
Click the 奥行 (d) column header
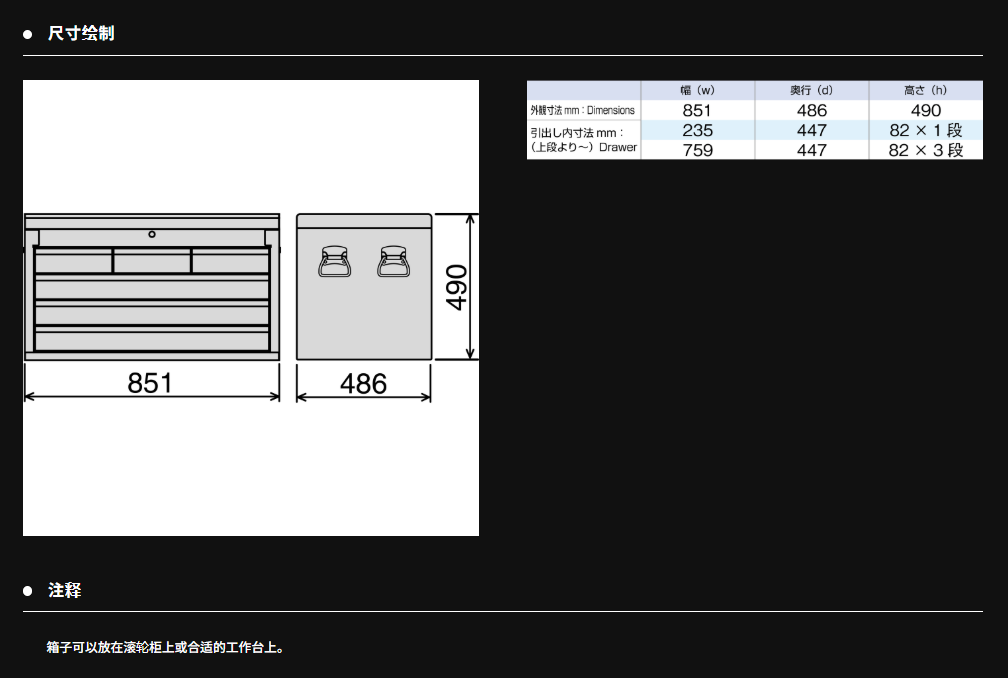(x=811, y=90)
